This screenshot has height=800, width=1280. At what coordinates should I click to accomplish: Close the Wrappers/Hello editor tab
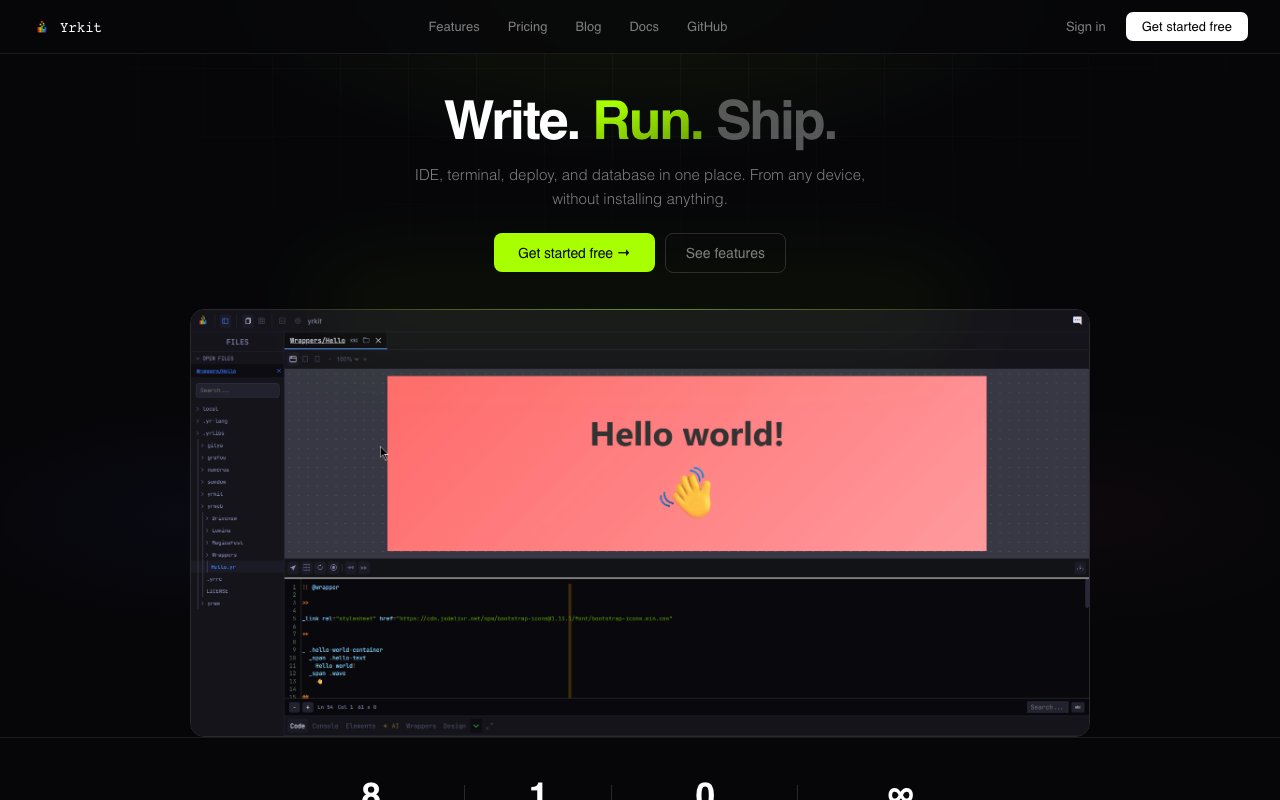pos(378,341)
